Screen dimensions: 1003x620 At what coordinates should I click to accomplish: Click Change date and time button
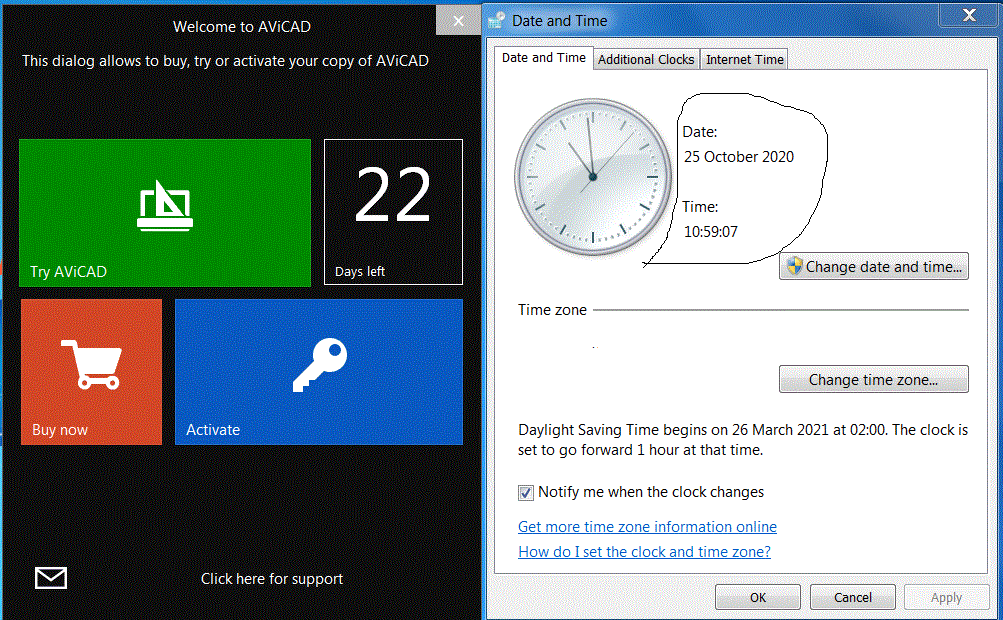pyautogui.click(x=874, y=266)
